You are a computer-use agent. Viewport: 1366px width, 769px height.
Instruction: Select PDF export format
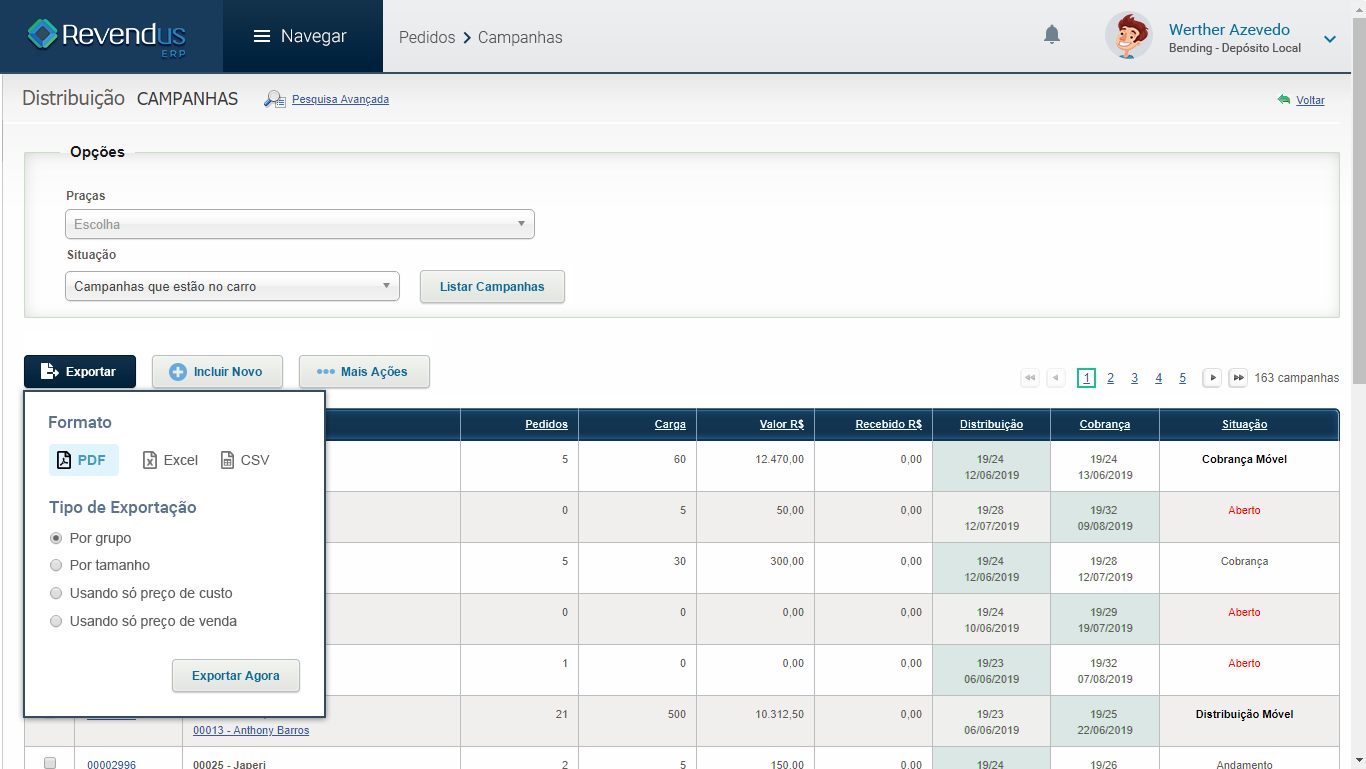[84, 460]
